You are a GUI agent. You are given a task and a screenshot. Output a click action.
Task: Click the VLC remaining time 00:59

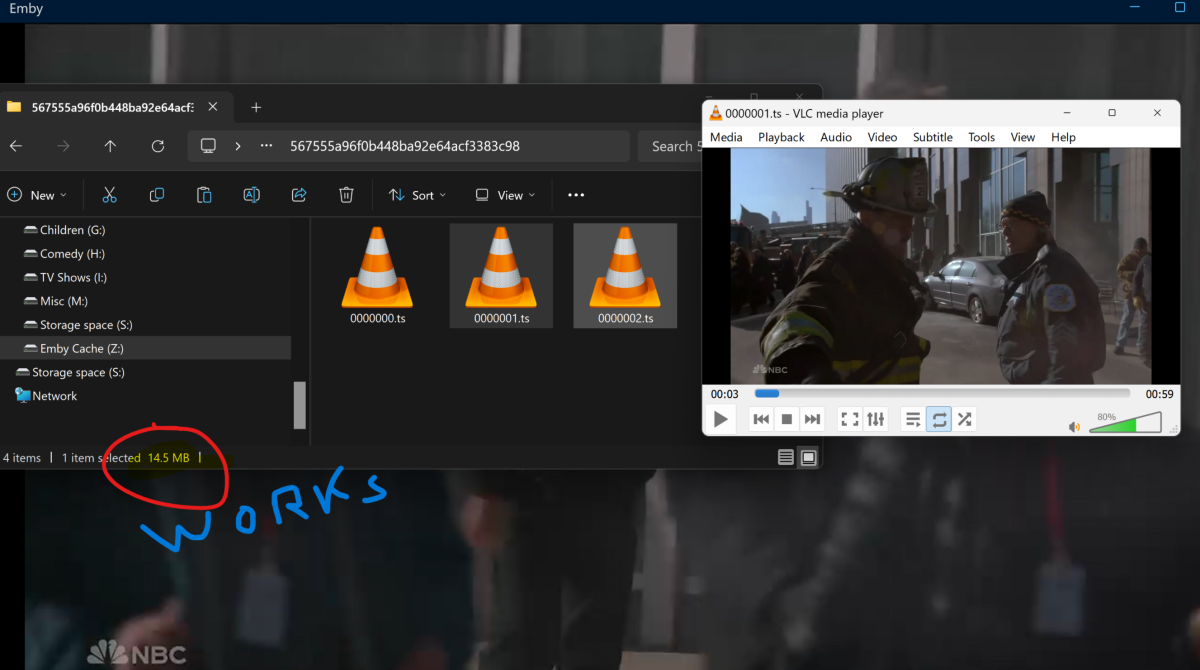[1159, 394]
